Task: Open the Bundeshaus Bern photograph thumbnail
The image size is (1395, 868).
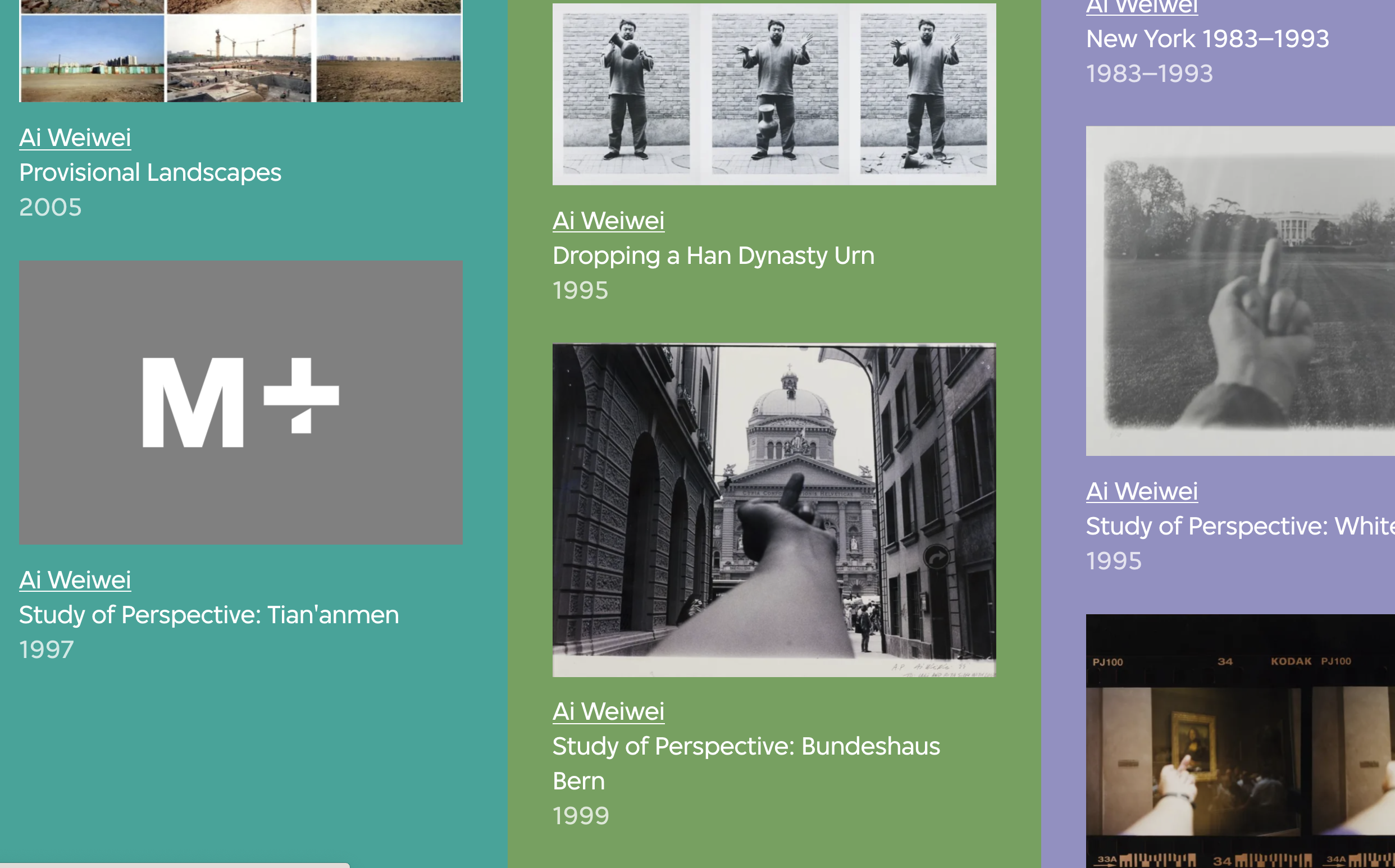Action: pyautogui.click(x=774, y=510)
